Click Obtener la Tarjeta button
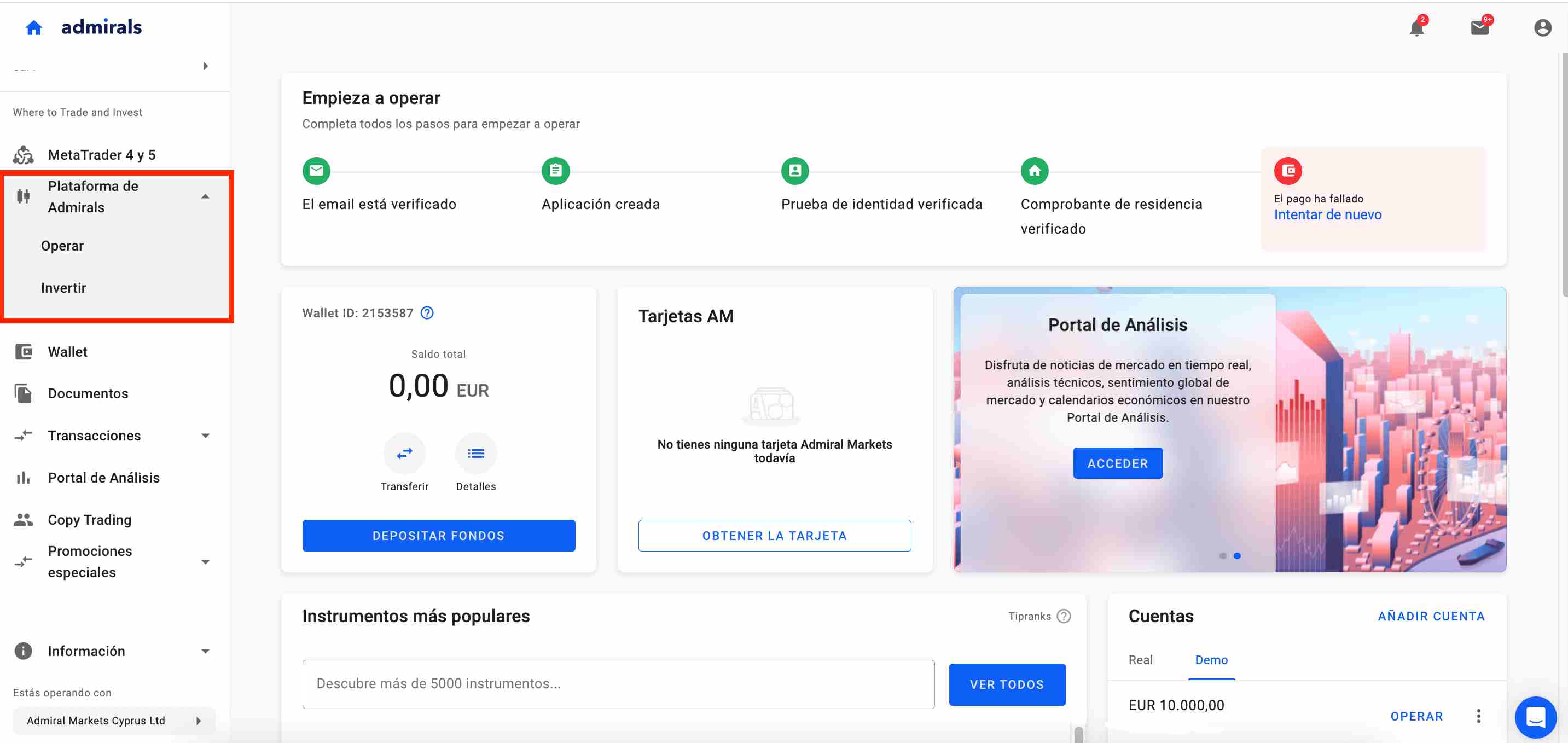 [774, 536]
